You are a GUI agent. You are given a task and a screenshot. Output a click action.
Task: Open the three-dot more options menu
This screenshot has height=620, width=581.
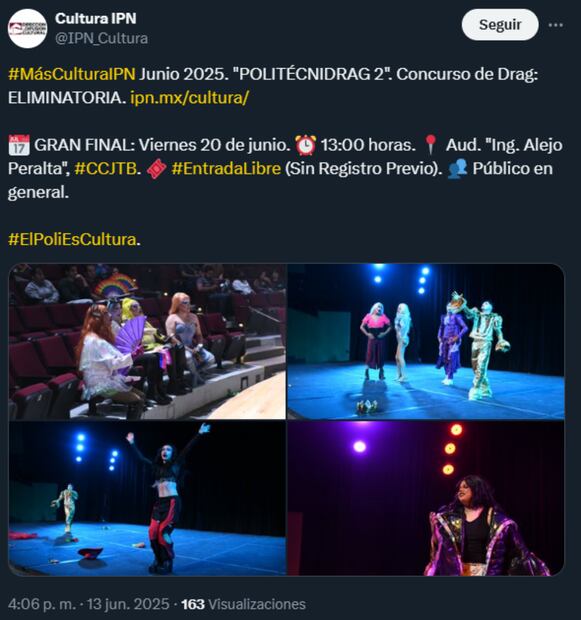pyautogui.click(x=555, y=25)
